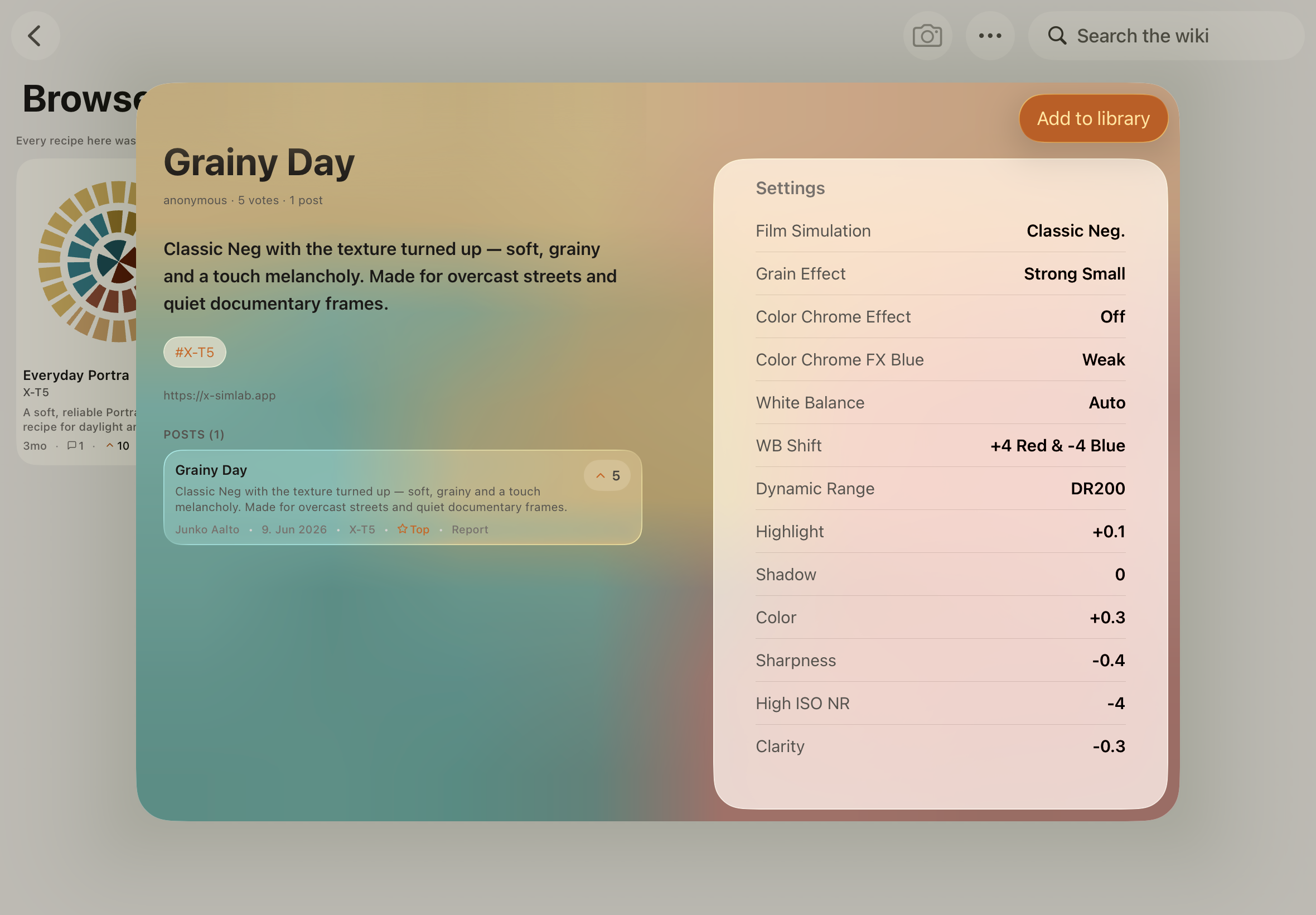Click the Color +0.3 value
Screen dimensions: 1316x915
[x=1107, y=618]
